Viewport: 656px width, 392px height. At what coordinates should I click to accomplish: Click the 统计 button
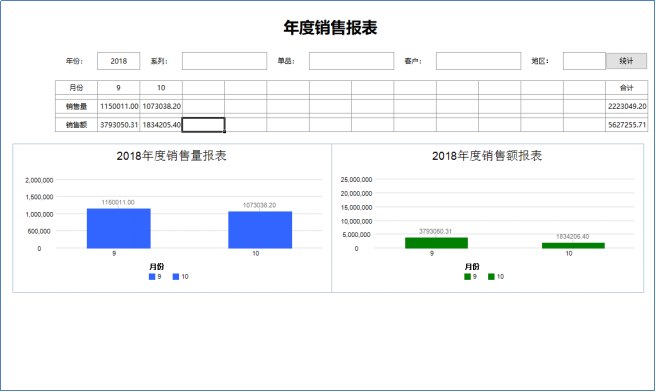tap(626, 61)
